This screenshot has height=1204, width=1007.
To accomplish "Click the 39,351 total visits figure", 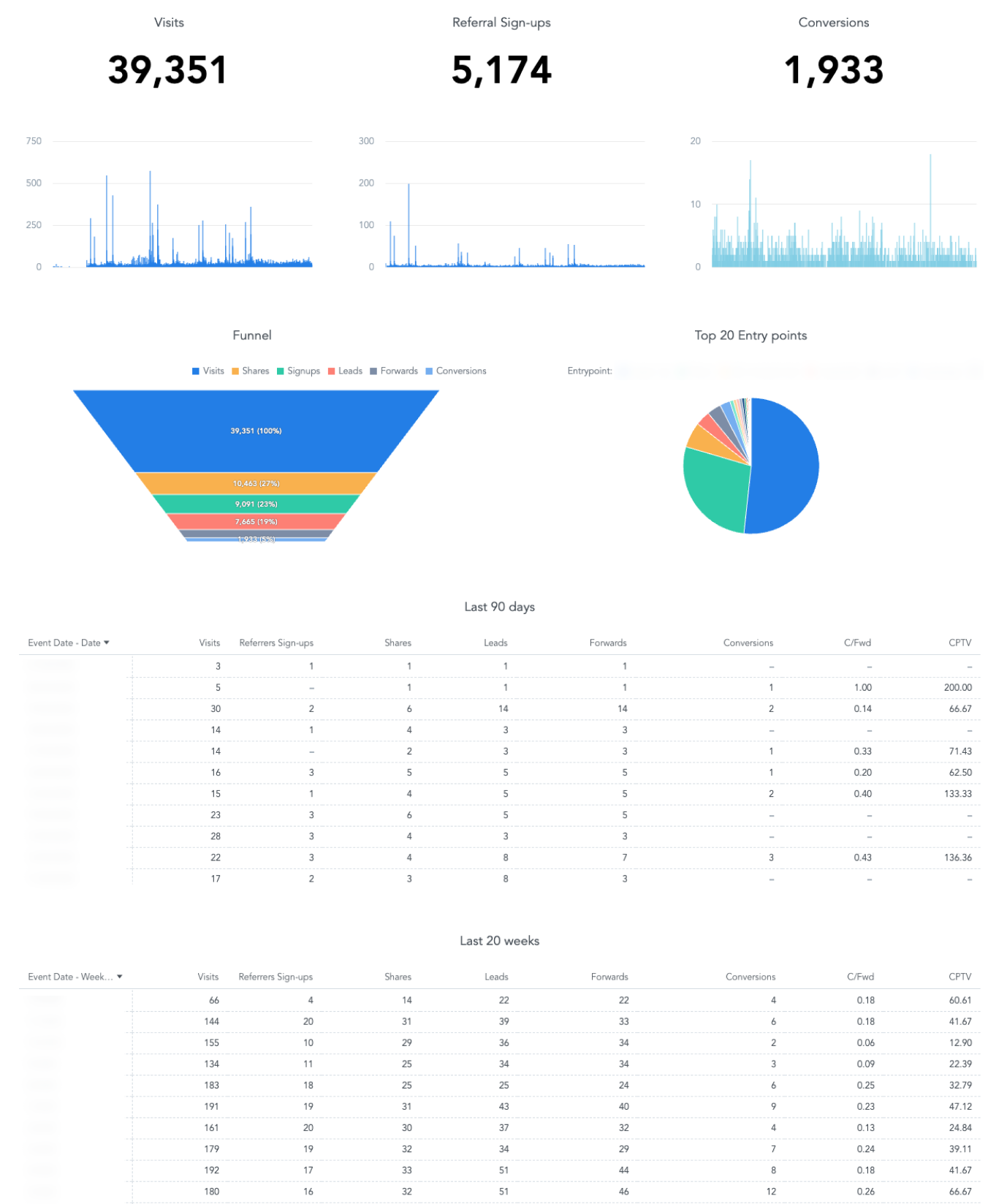I will point(168,70).
